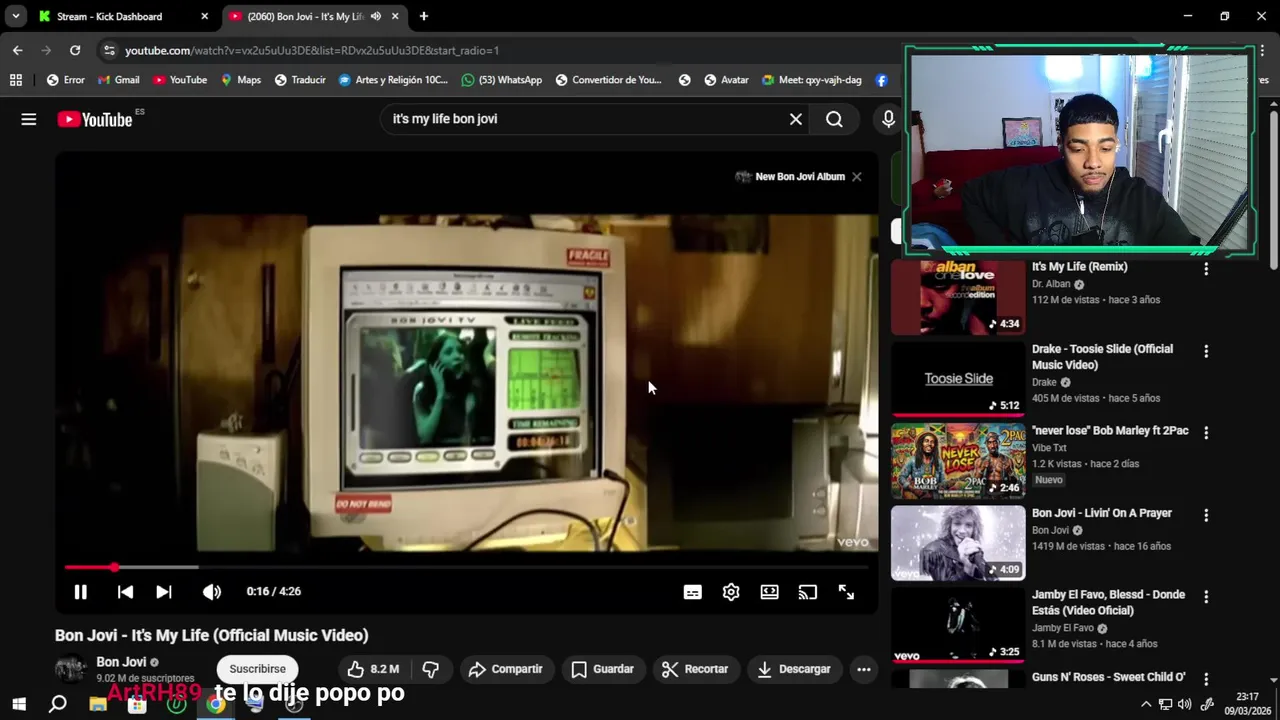Open the Bon Jovi channel avatar
Screen dimensions: 1280x720
[x=71, y=669]
